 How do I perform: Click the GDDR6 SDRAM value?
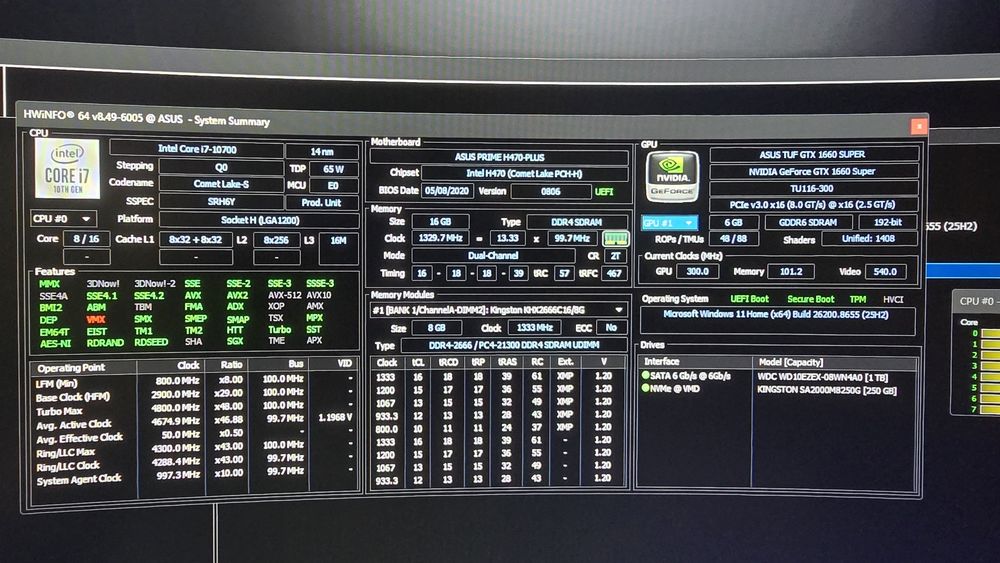tap(808, 223)
